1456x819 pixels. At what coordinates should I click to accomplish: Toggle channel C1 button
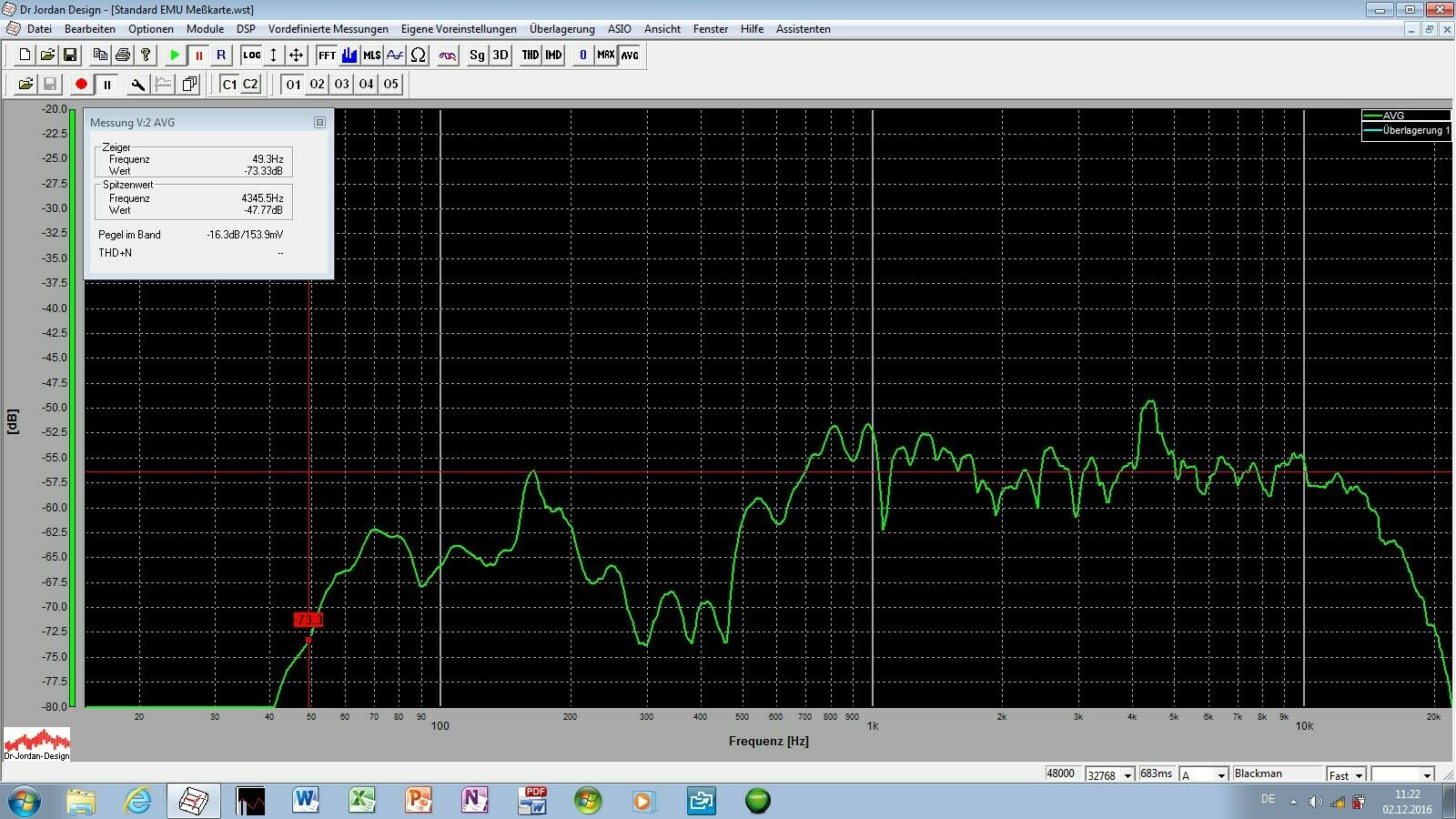(229, 85)
